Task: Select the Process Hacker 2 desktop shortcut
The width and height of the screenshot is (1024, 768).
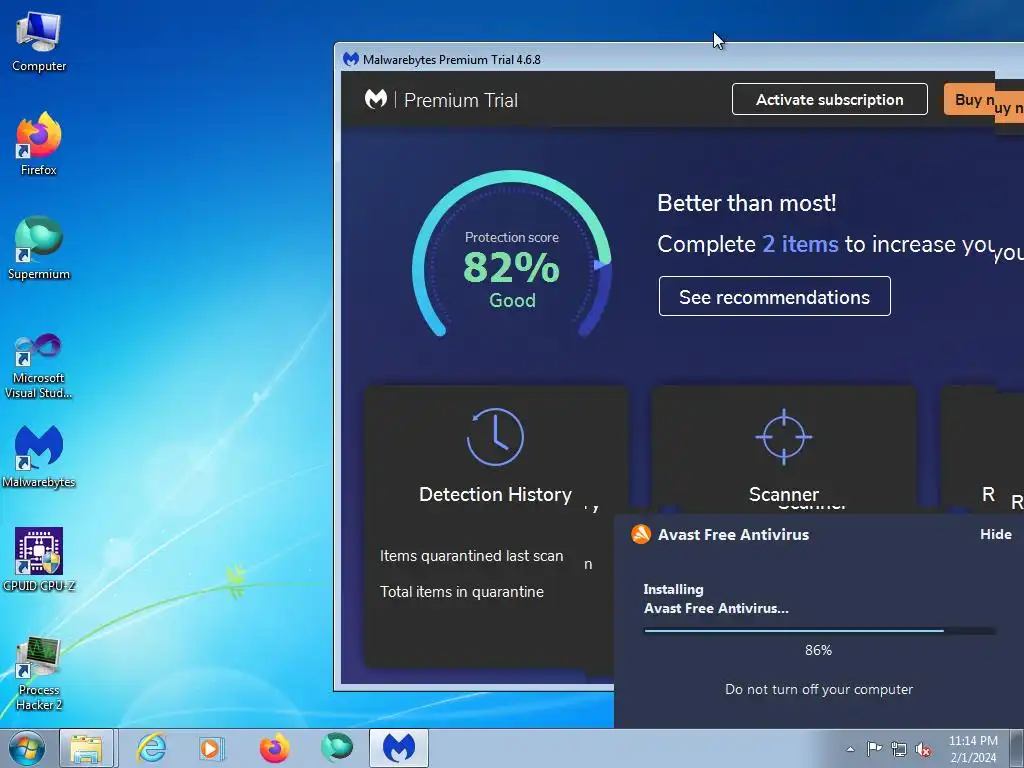Action: [x=39, y=673]
